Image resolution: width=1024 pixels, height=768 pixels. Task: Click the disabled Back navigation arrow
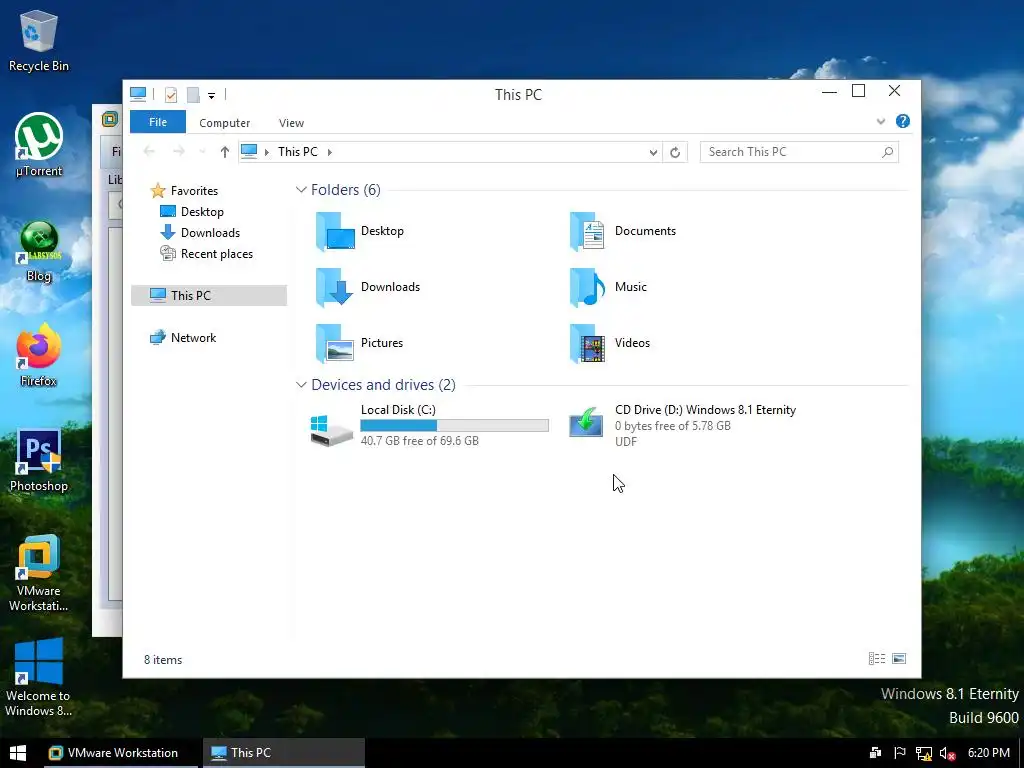[150, 152]
